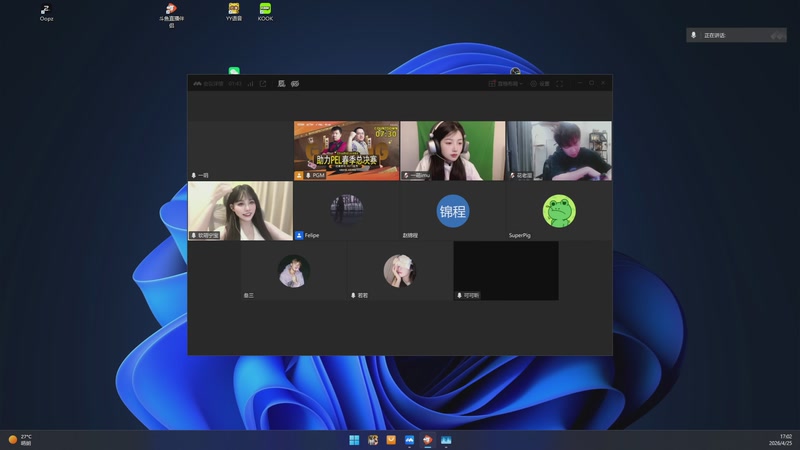800x450 pixels.
Task: Click the Felipe name label
Action: click(x=312, y=236)
